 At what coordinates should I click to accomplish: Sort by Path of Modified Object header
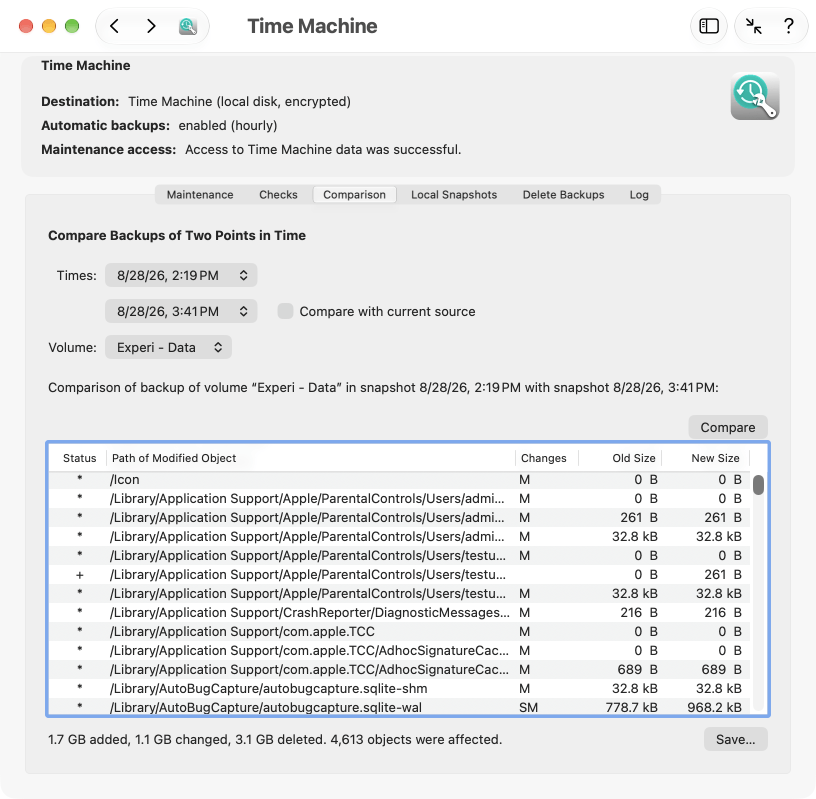coord(311,458)
